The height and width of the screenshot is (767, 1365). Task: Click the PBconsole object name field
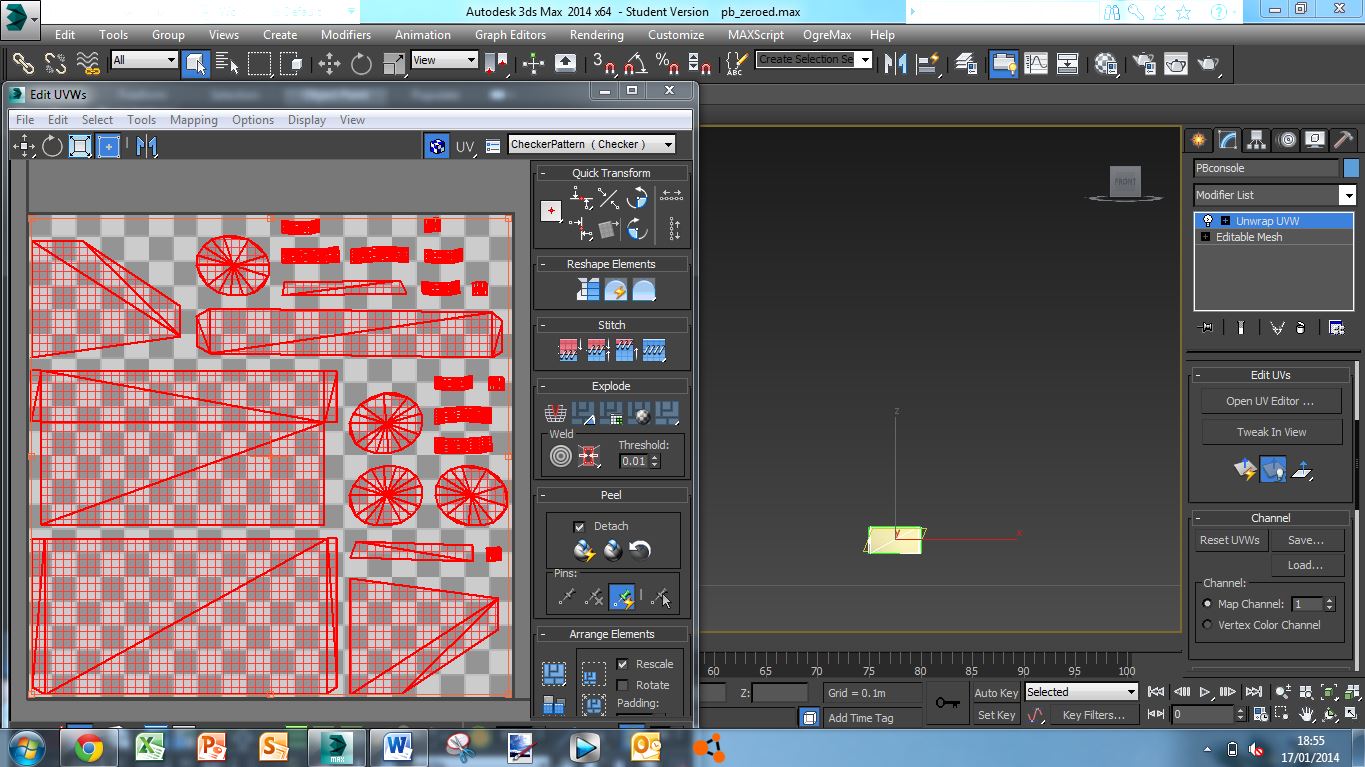(1265, 168)
